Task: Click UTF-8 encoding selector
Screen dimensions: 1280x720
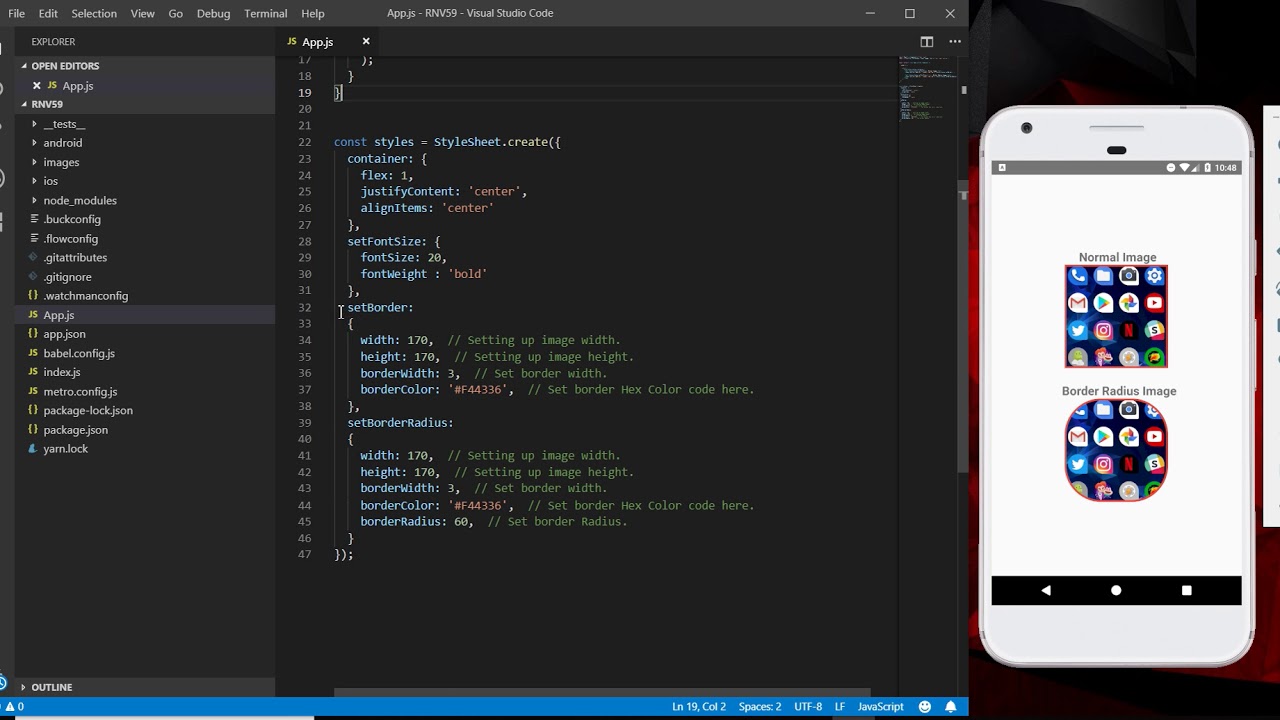Action: (x=808, y=706)
